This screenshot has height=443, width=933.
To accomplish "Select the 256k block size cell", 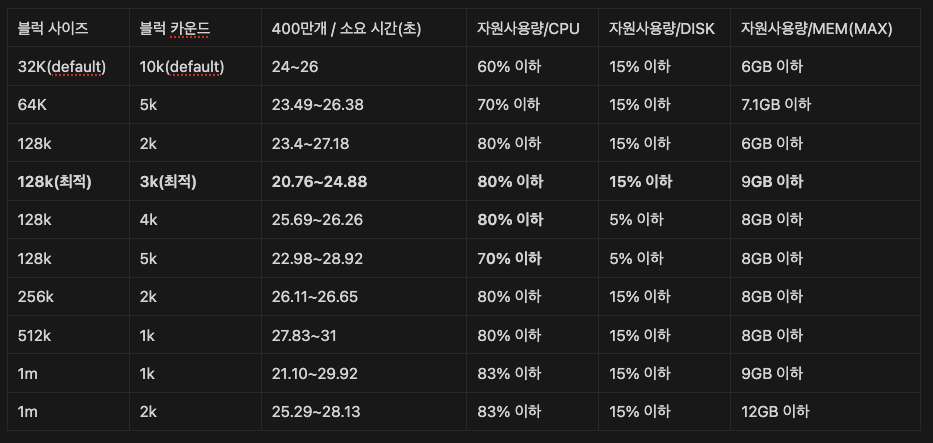I will (68, 297).
